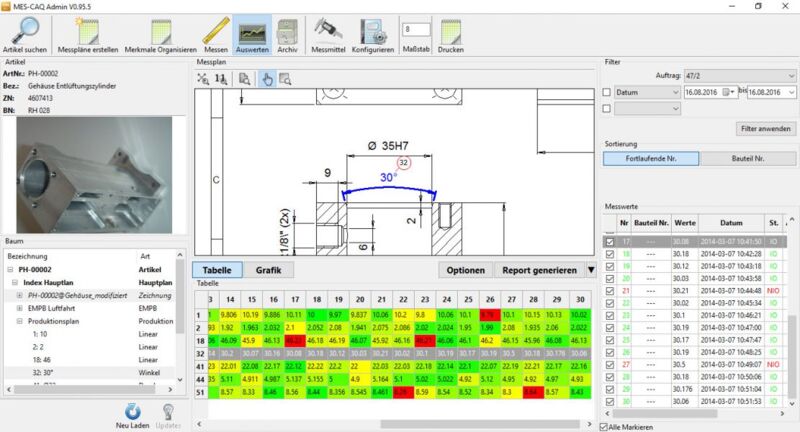800x432 pixels.
Task: Open the second filter criteria dropdown
Action: 647,109
